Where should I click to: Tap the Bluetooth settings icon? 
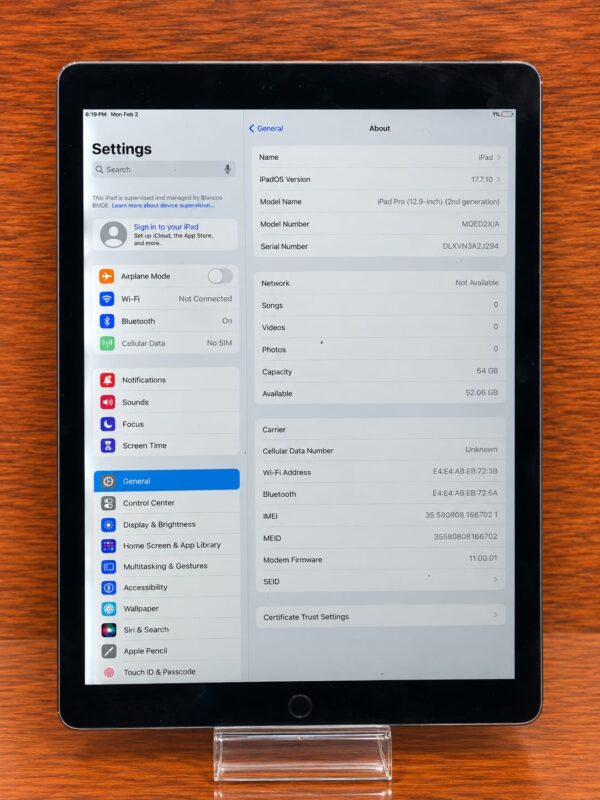pos(107,321)
